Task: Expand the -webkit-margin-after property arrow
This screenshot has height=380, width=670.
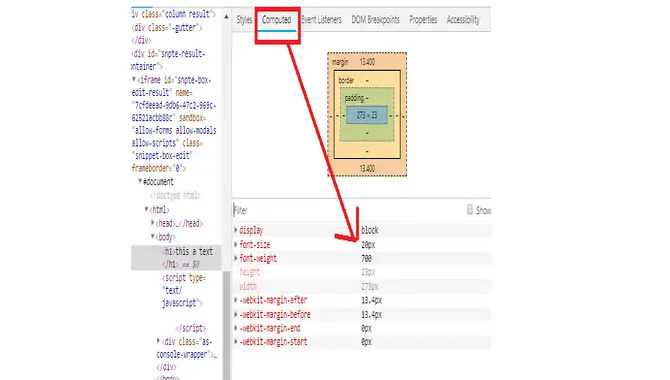Action: coord(235,300)
